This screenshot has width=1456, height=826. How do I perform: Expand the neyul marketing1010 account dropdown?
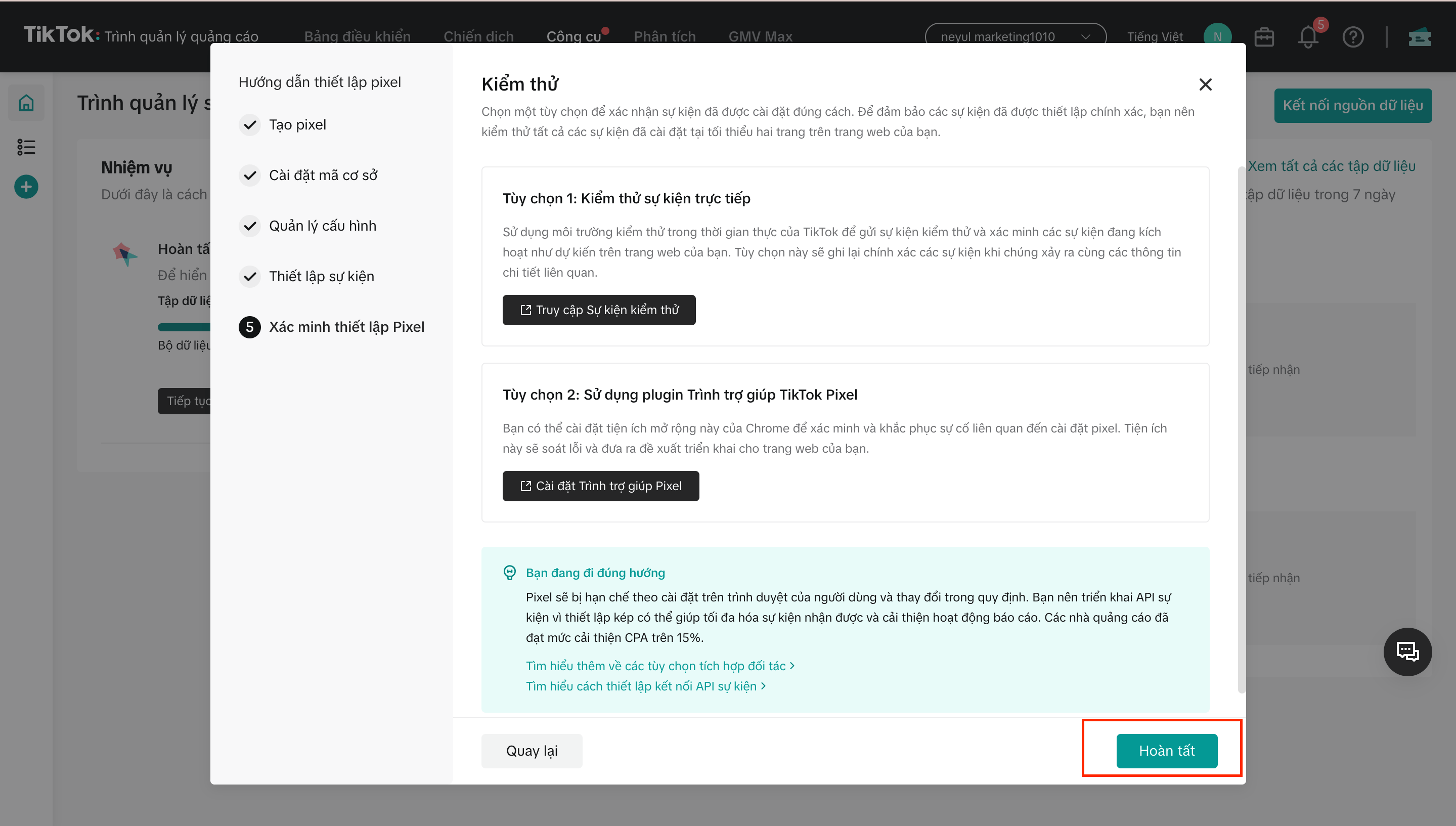[1016, 36]
